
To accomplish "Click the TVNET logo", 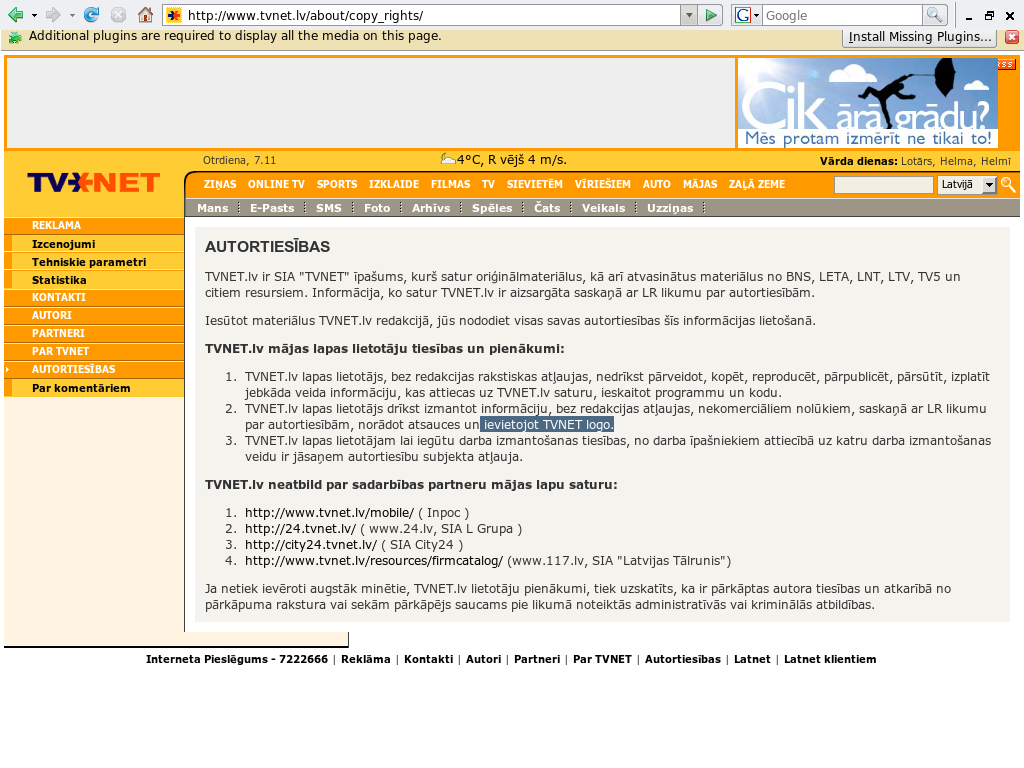I will tap(93, 182).
